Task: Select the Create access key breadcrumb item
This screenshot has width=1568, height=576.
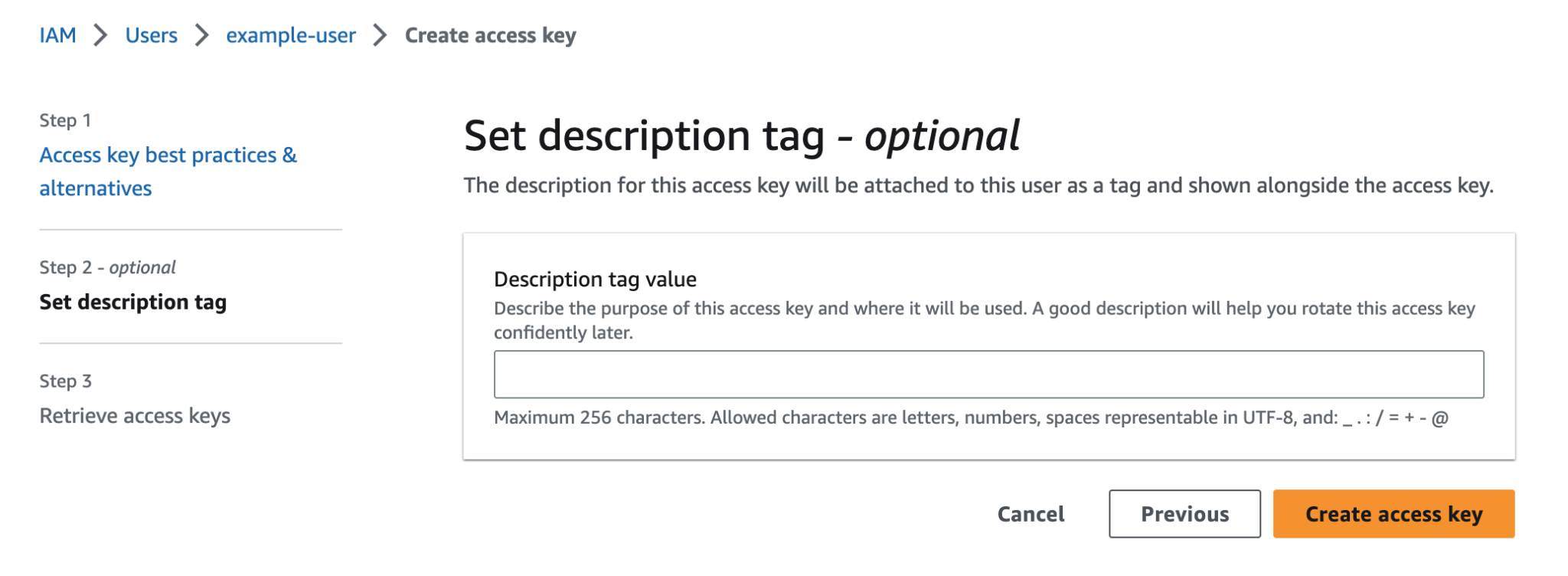Action: pyautogui.click(x=489, y=35)
